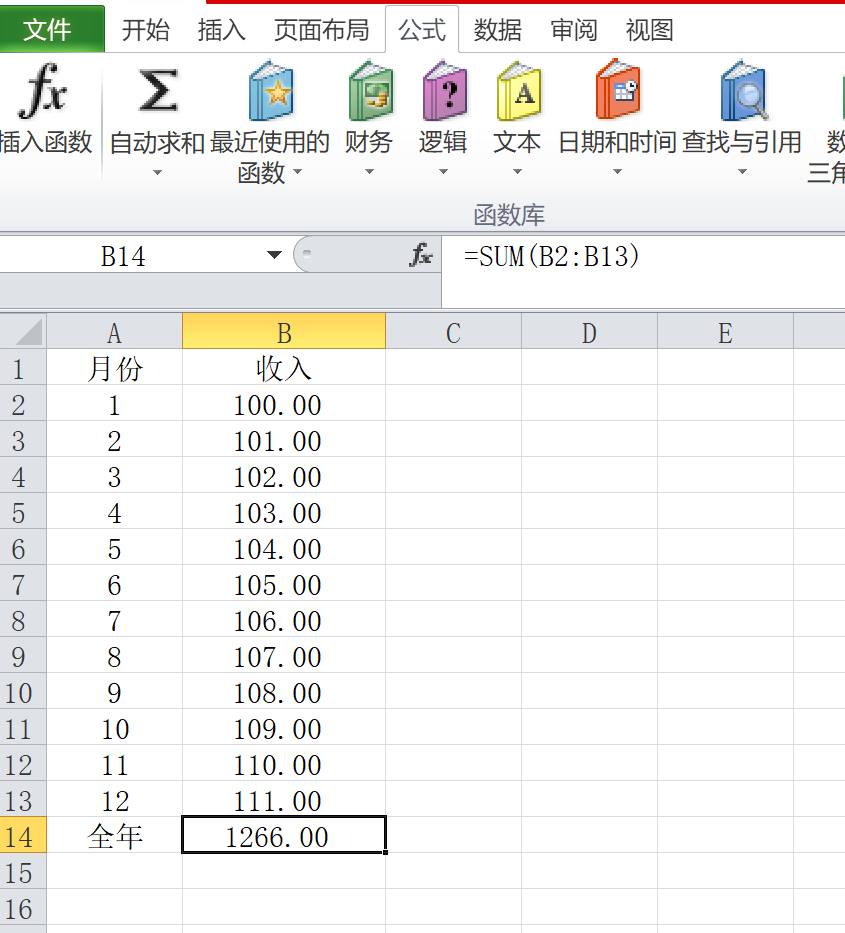845x933 pixels.
Task: Switch to the 数据 tab
Action: click(497, 30)
